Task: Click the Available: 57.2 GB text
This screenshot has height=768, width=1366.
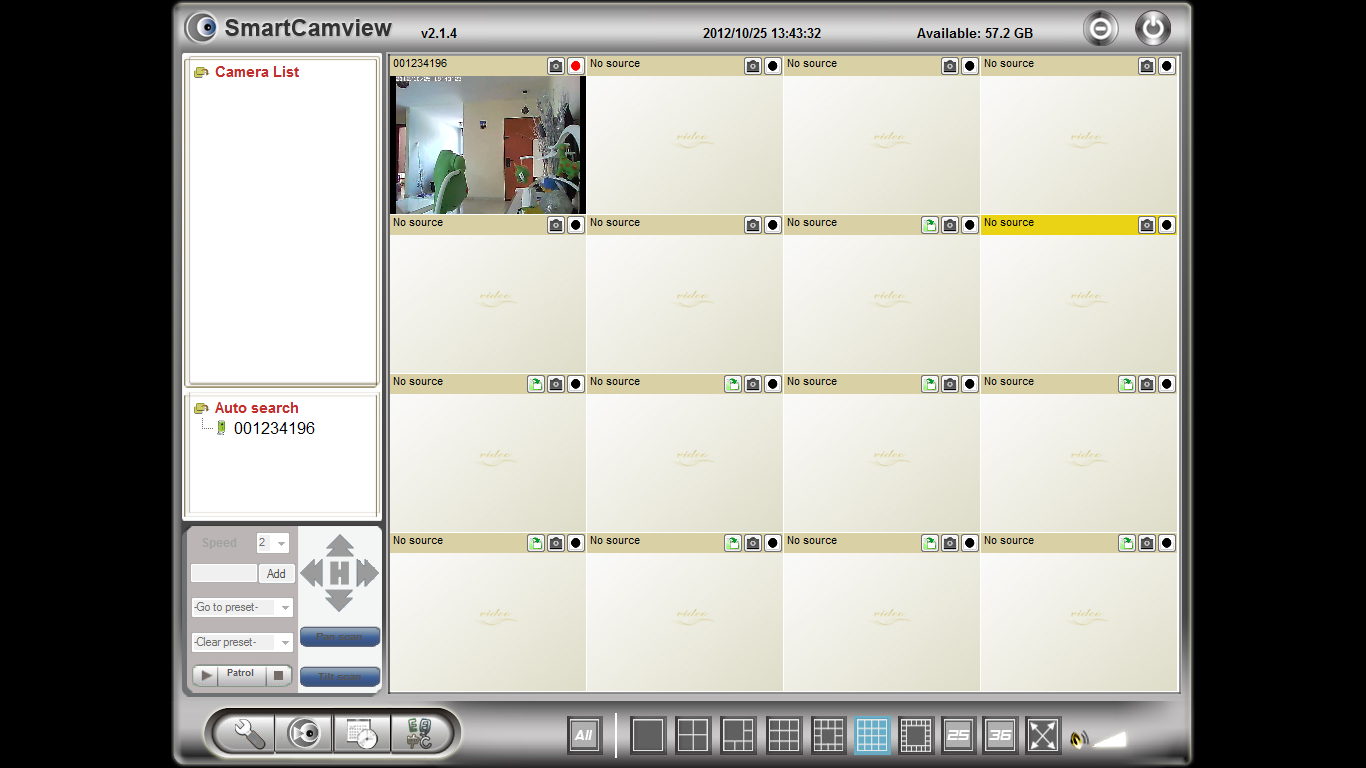Action: 975,33
